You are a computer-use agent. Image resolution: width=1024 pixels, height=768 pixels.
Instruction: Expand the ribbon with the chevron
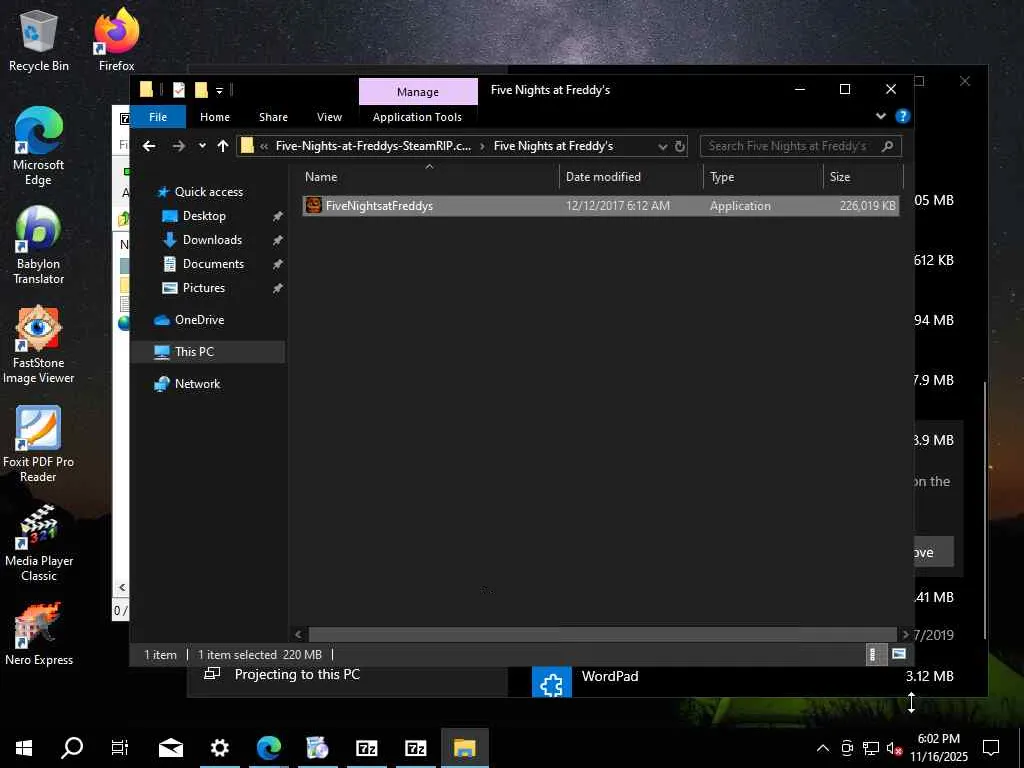881,116
